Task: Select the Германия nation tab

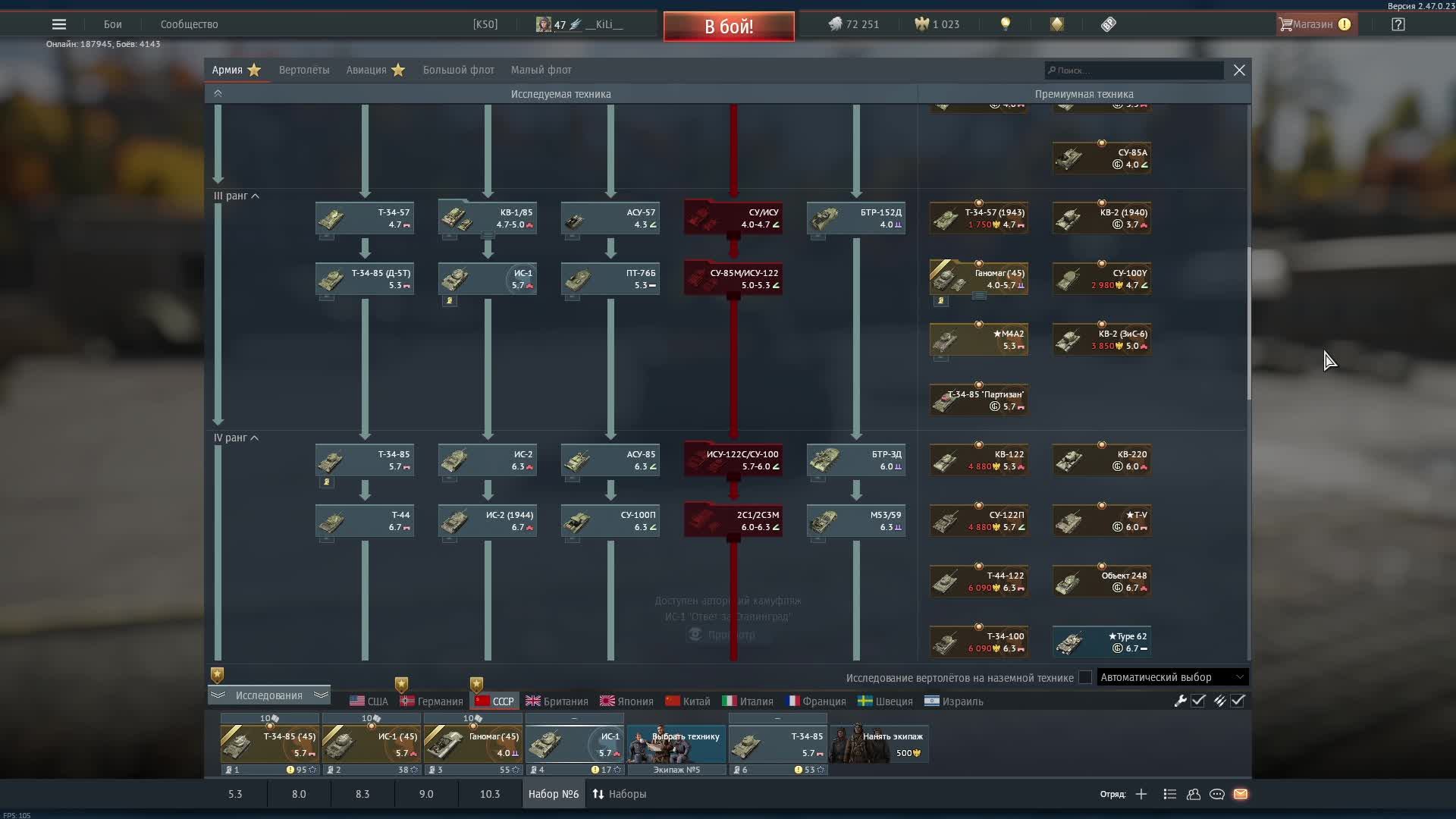Action: (431, 701)
